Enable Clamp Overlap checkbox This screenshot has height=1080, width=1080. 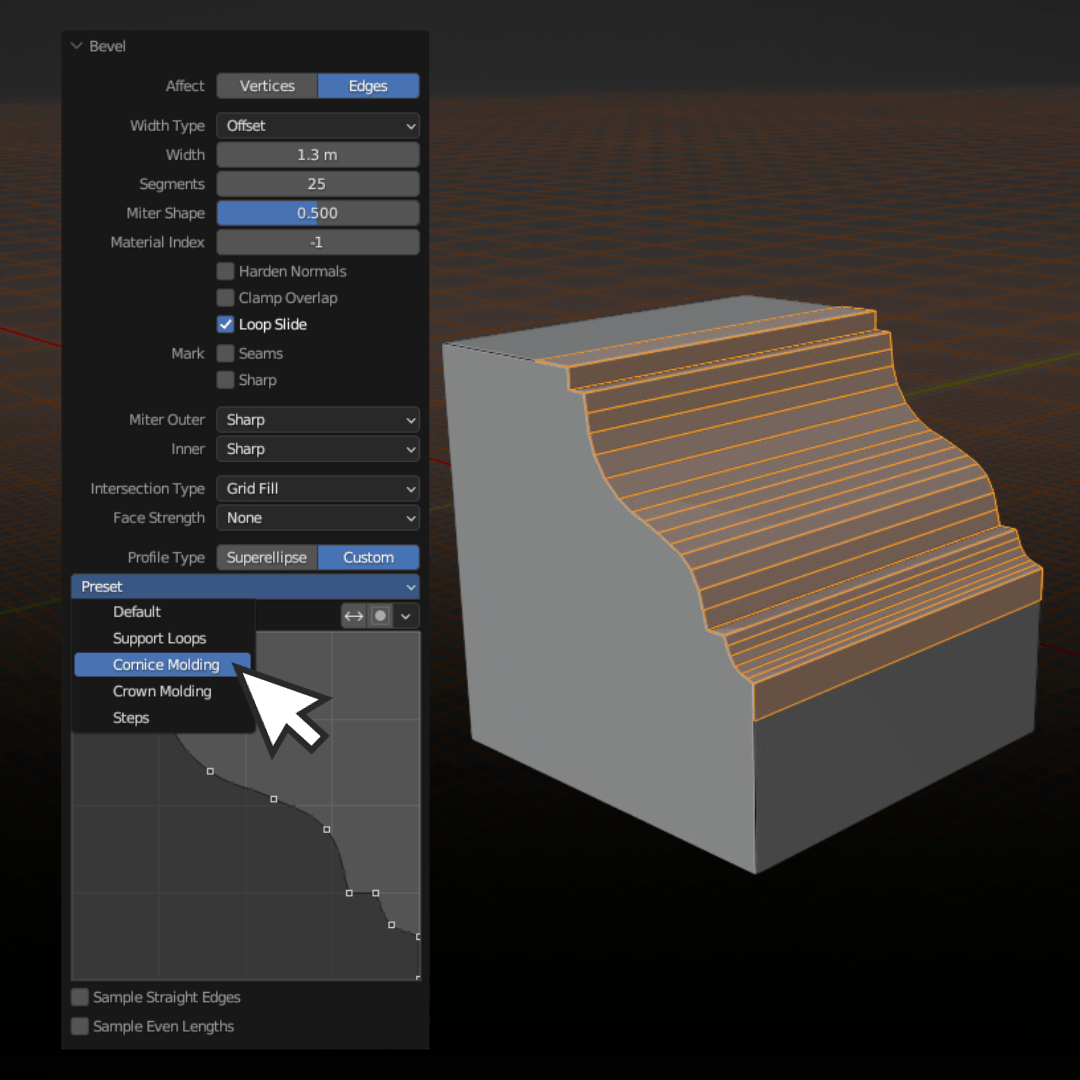(x=225, y=298)
